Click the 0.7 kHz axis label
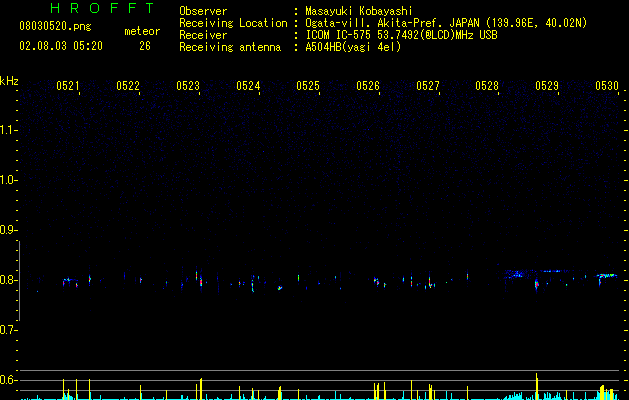629x400 pixels. [8, 330]
